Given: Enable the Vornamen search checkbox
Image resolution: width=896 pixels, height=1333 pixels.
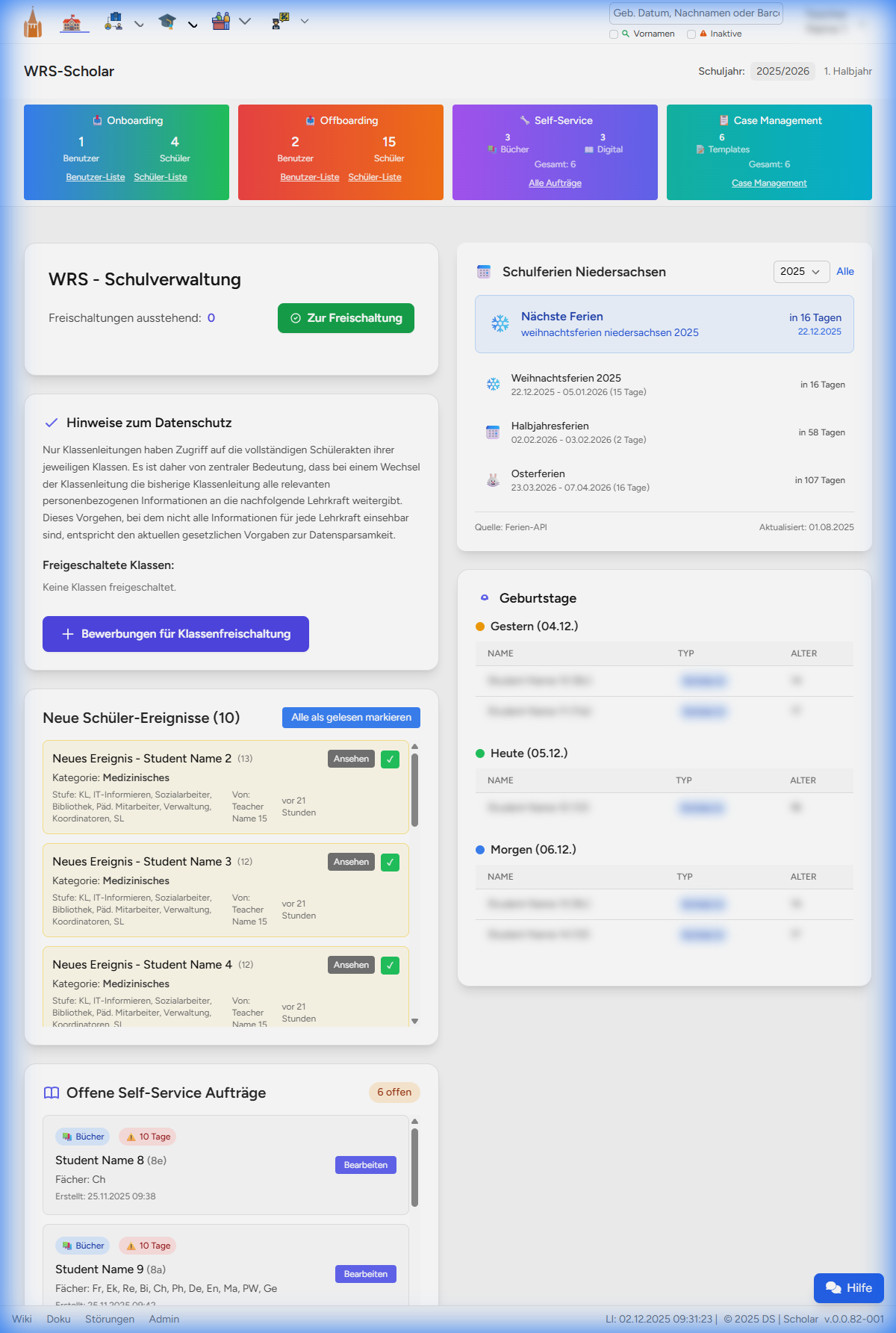Looking at the screenshot, I should tap(614, 34).
